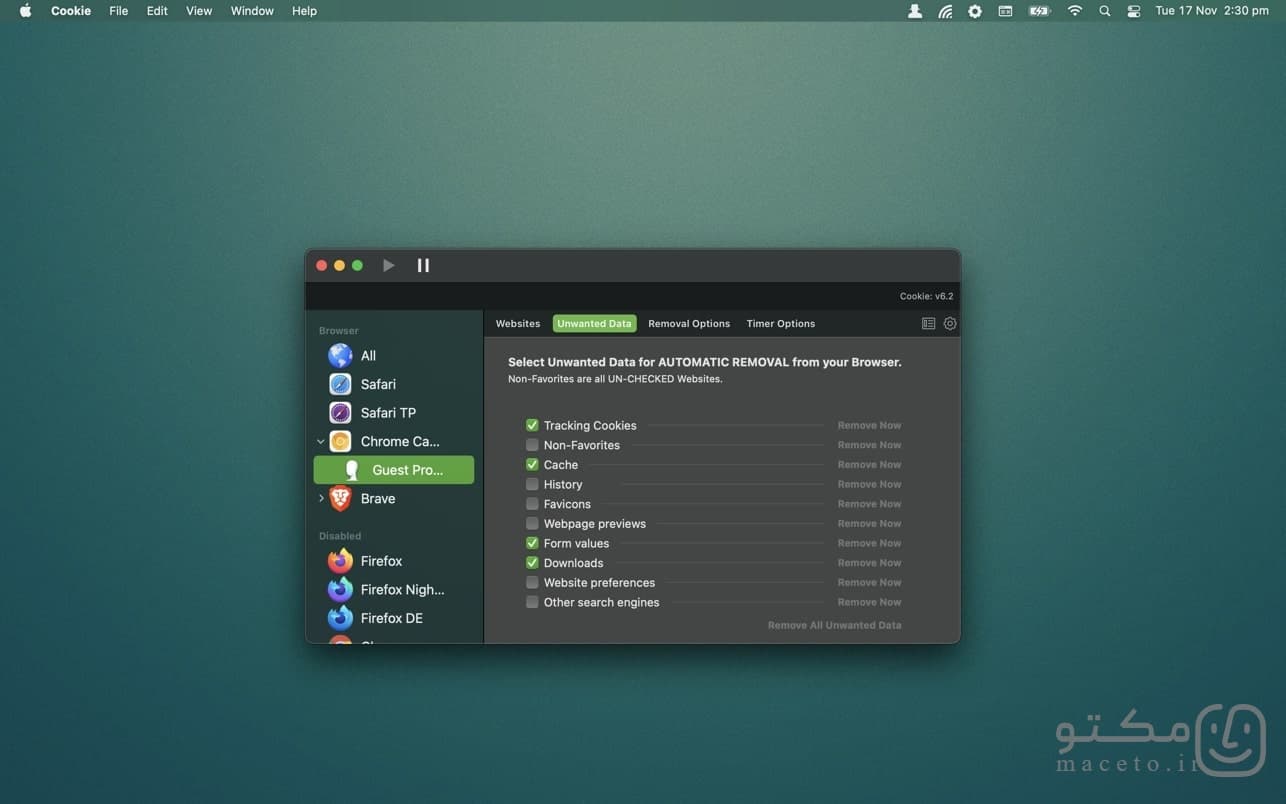Click Remove Now for Other search engines
Image resolution: width=1286 pixels, height=804 pixels.
[x=869, y=602]
